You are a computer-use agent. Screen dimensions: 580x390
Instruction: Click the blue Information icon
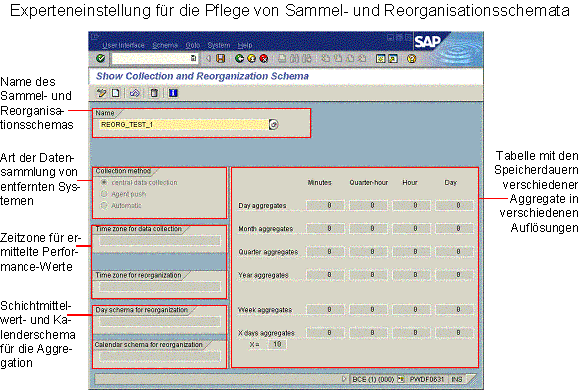tap(173, 93)
